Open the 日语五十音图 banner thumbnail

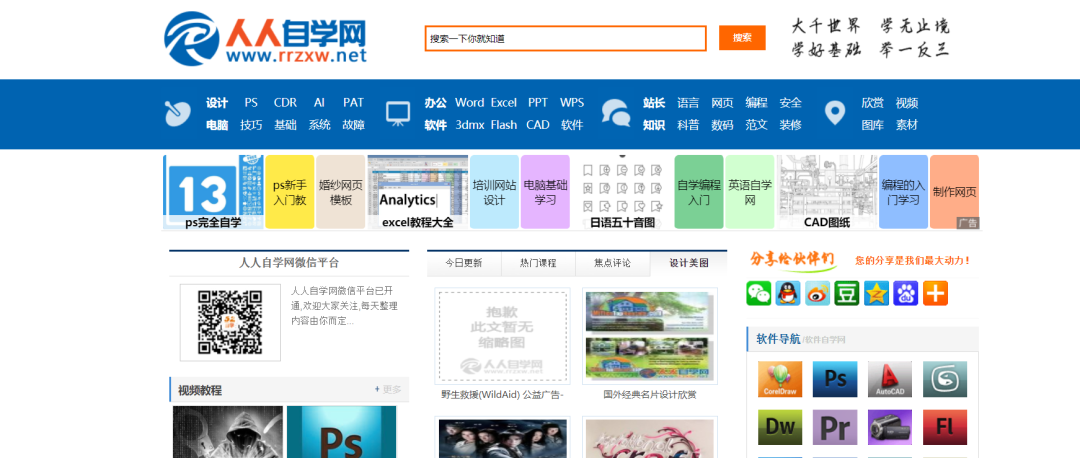coord(622,192)
